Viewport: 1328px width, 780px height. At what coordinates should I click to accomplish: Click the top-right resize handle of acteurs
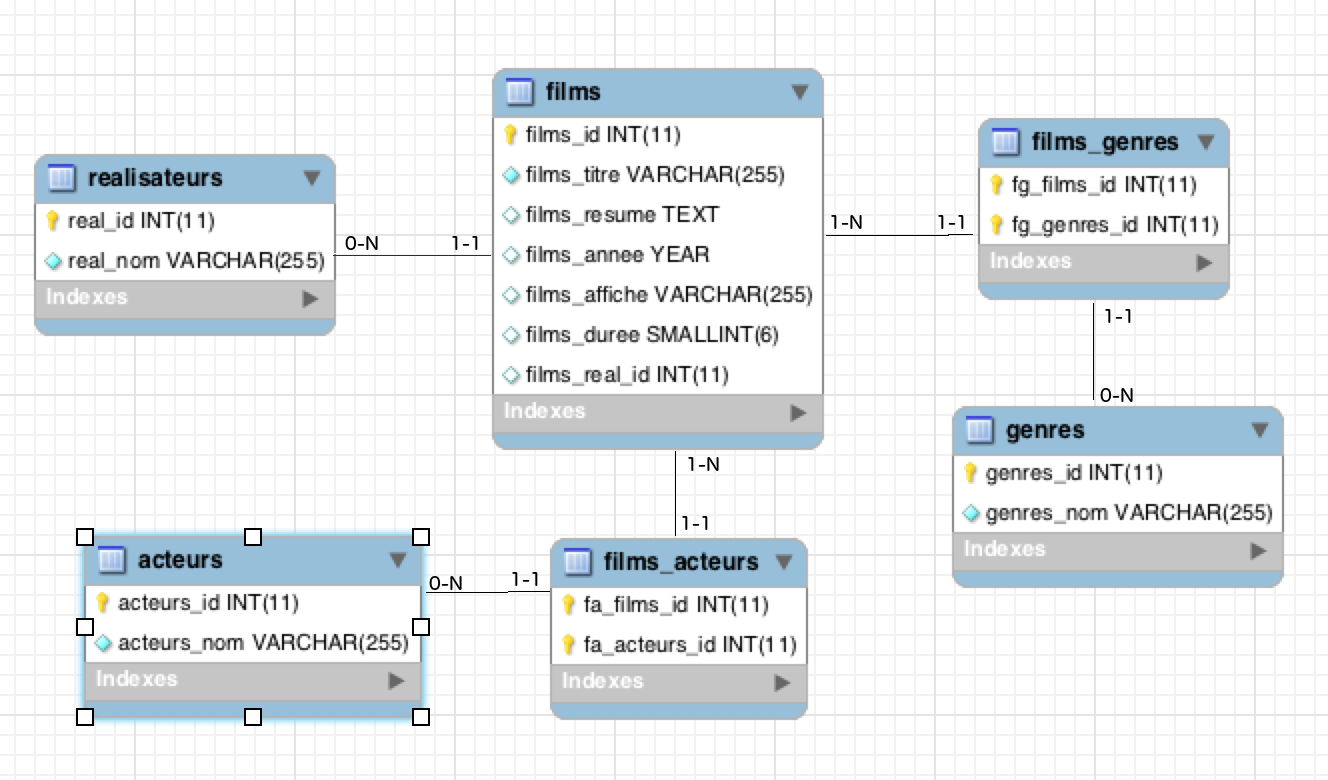[x=421, y=537]
